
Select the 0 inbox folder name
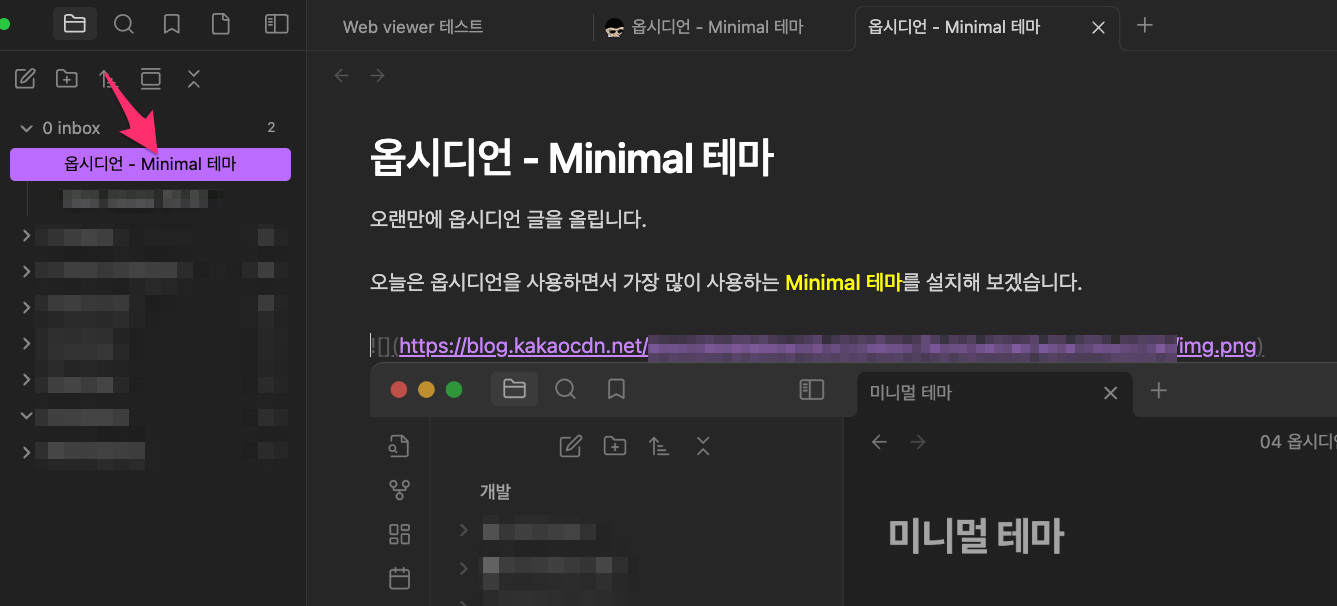(71, 128)
